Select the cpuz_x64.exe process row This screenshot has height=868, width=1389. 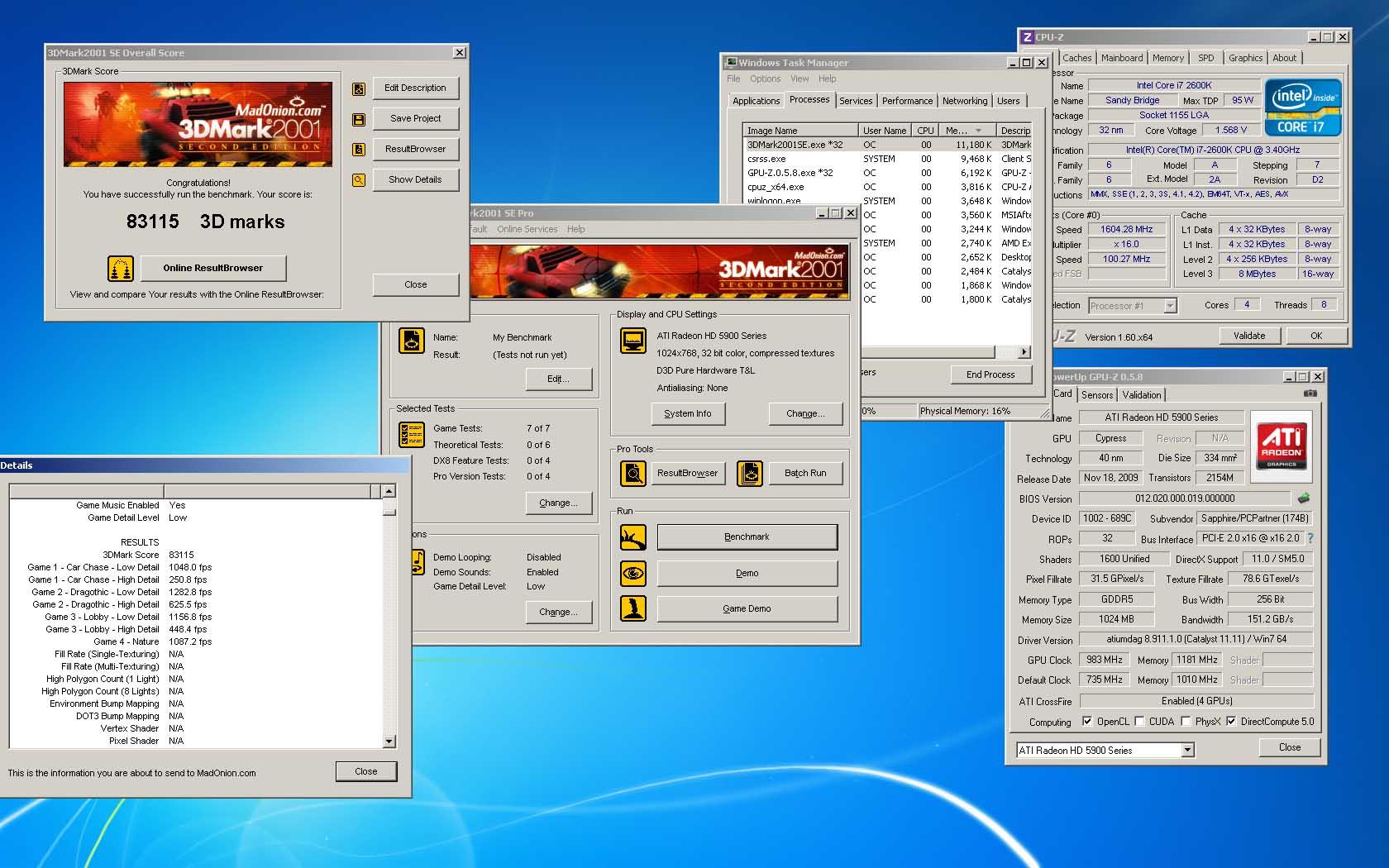(887, 187)
